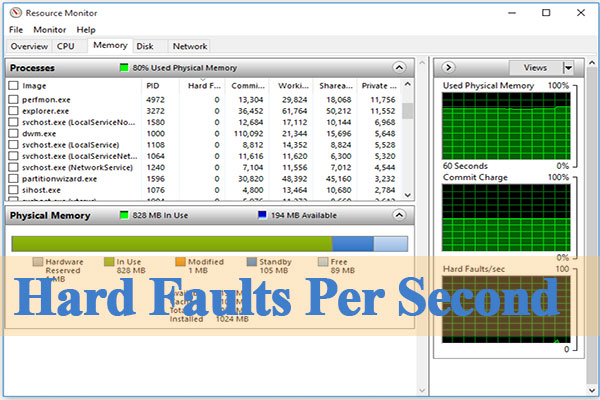Viewport: 600px width, 400px height.
Task: Check the svchost.exe (LocalServiceNet...) checkbox
Action: [x=13, y=156]
